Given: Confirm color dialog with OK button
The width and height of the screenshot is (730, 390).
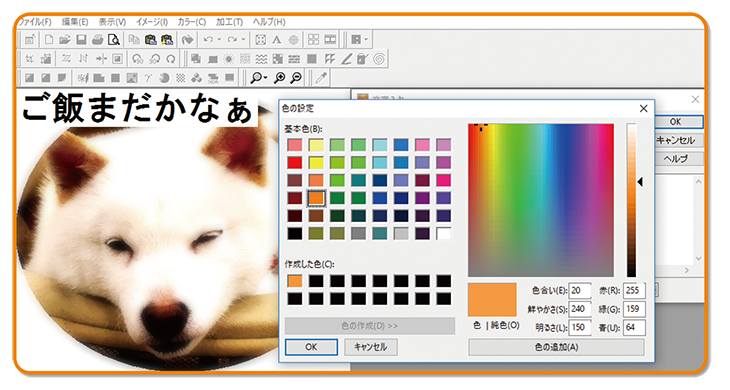Looking at the screenshot, I should pos(311,347).
